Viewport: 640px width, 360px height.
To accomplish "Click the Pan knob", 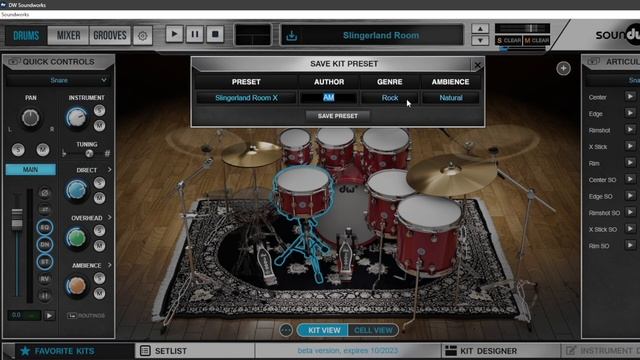I will 30,118.
